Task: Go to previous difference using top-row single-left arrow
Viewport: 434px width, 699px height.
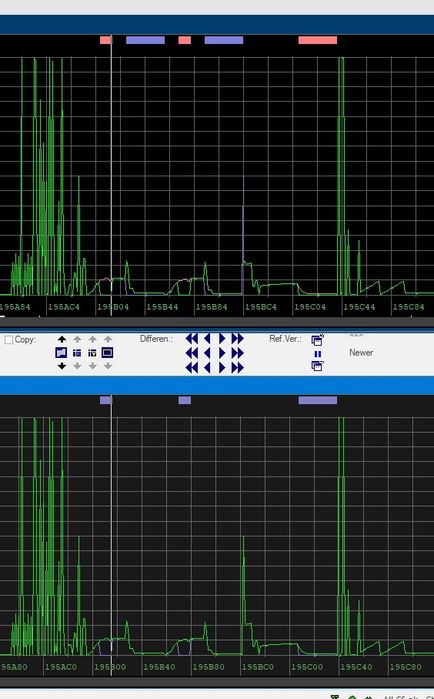Action: point(207,339)
